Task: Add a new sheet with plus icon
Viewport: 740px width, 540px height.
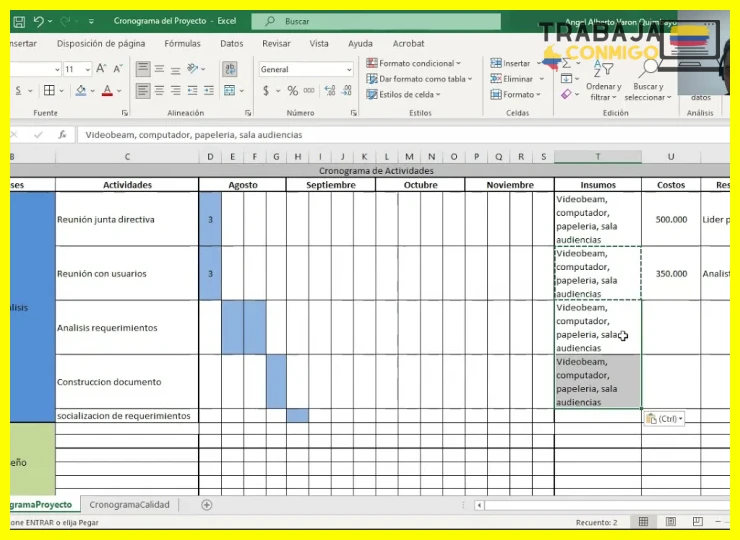Action: tap(206, 505)
